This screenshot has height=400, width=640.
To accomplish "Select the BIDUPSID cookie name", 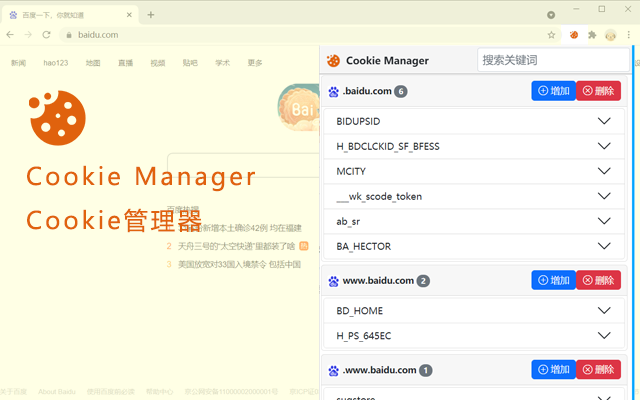I will pos(358,122).
